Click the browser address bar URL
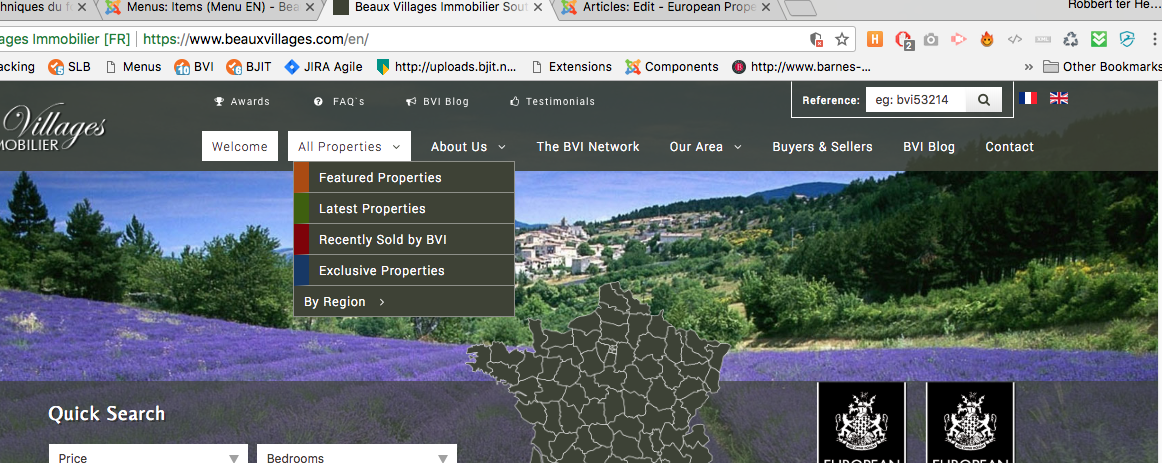 256,39
